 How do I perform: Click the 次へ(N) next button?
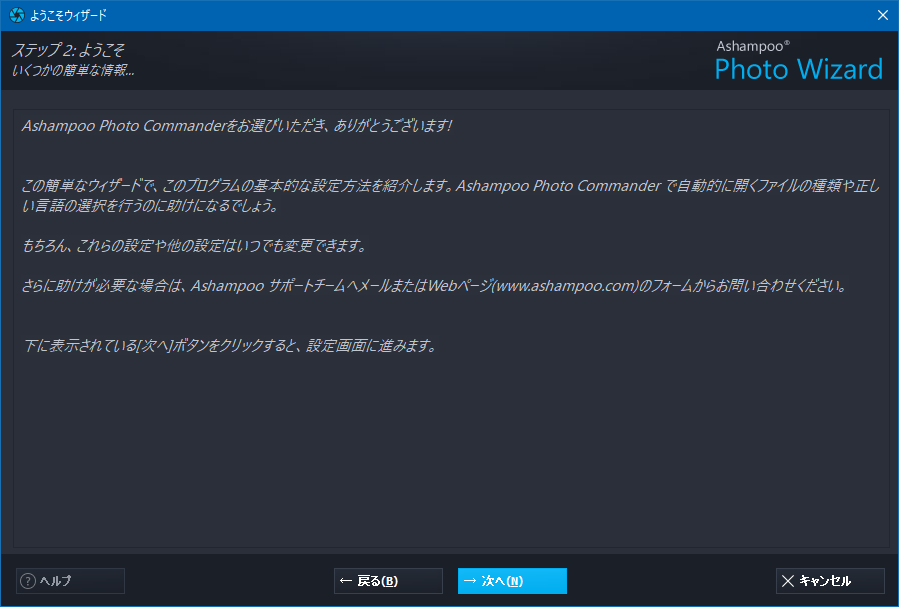tap(512, 581)
